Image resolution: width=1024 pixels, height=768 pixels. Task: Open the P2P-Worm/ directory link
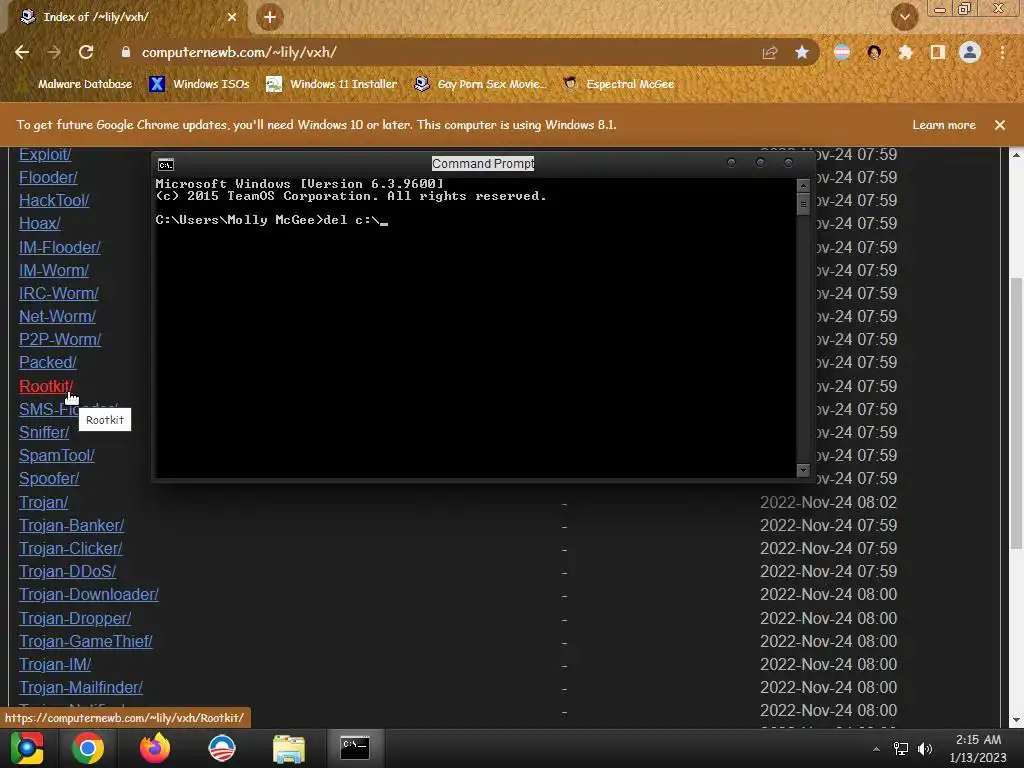[x=60, y=340]
